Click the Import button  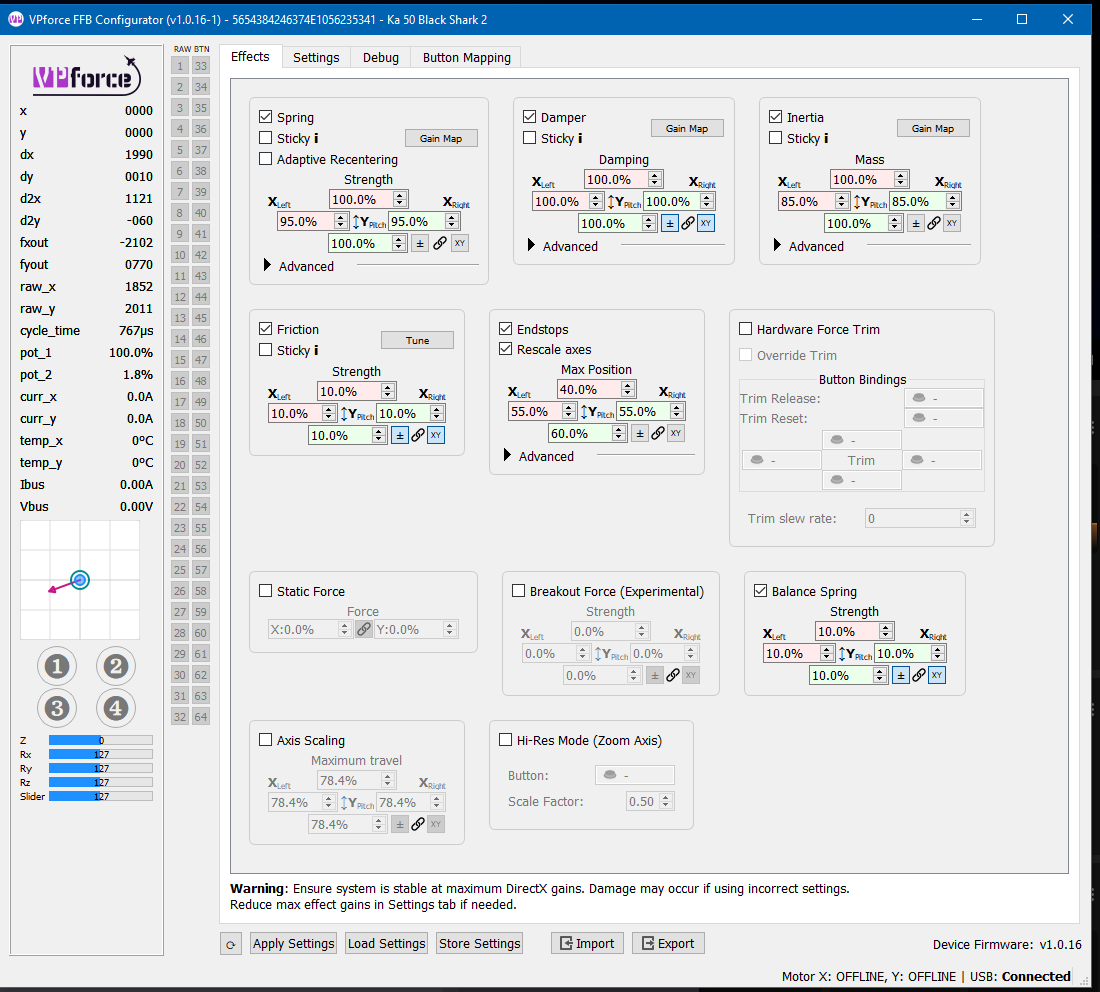[587, 944]
